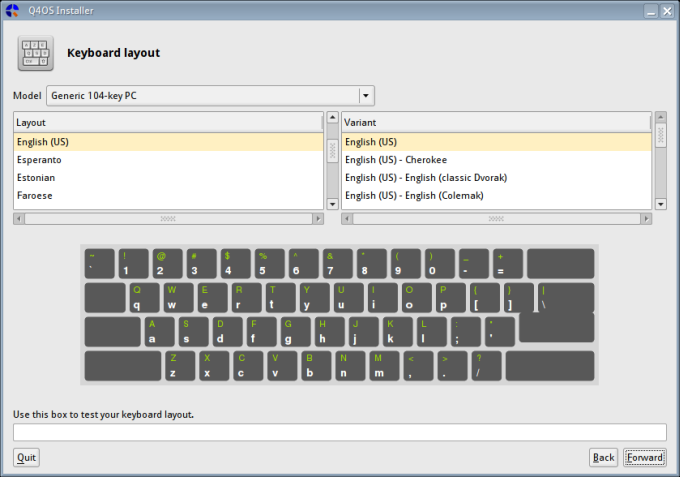
Task: Click Variant list vertical scrollbar thumb
Action: point(660,136)
